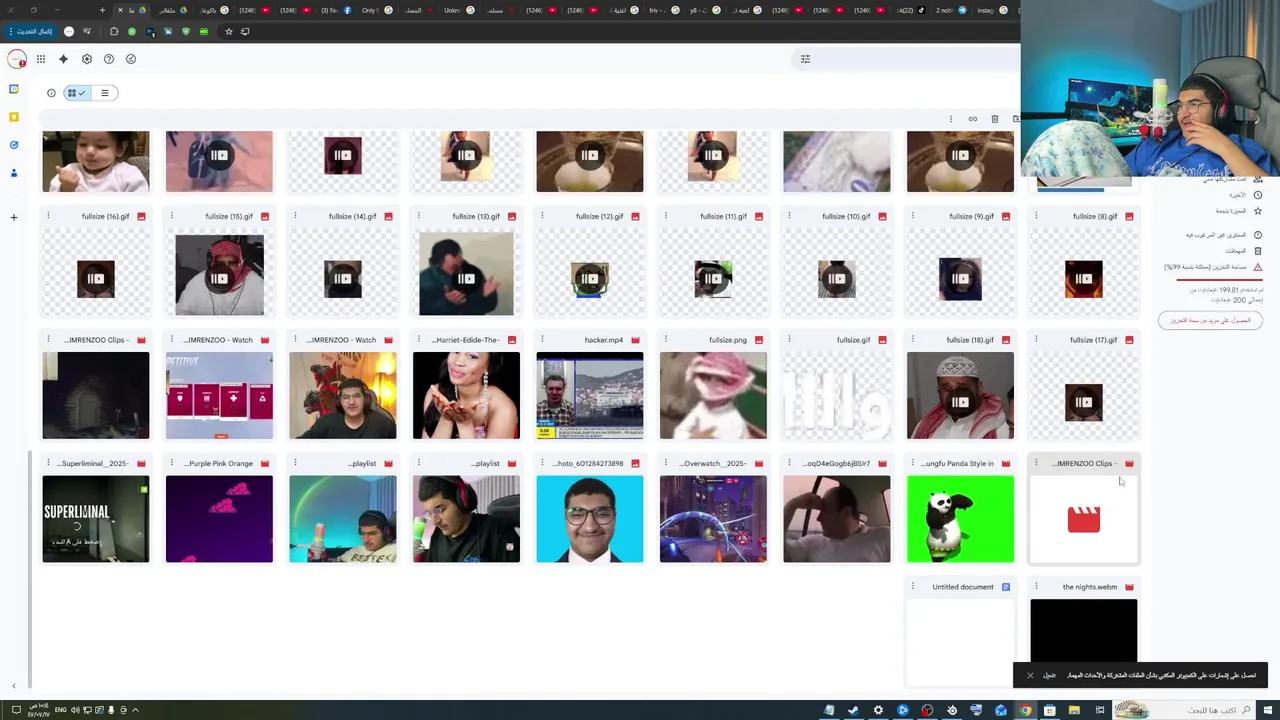Show hidden system tray icons
1280x720 pixels.
point(135,710)
